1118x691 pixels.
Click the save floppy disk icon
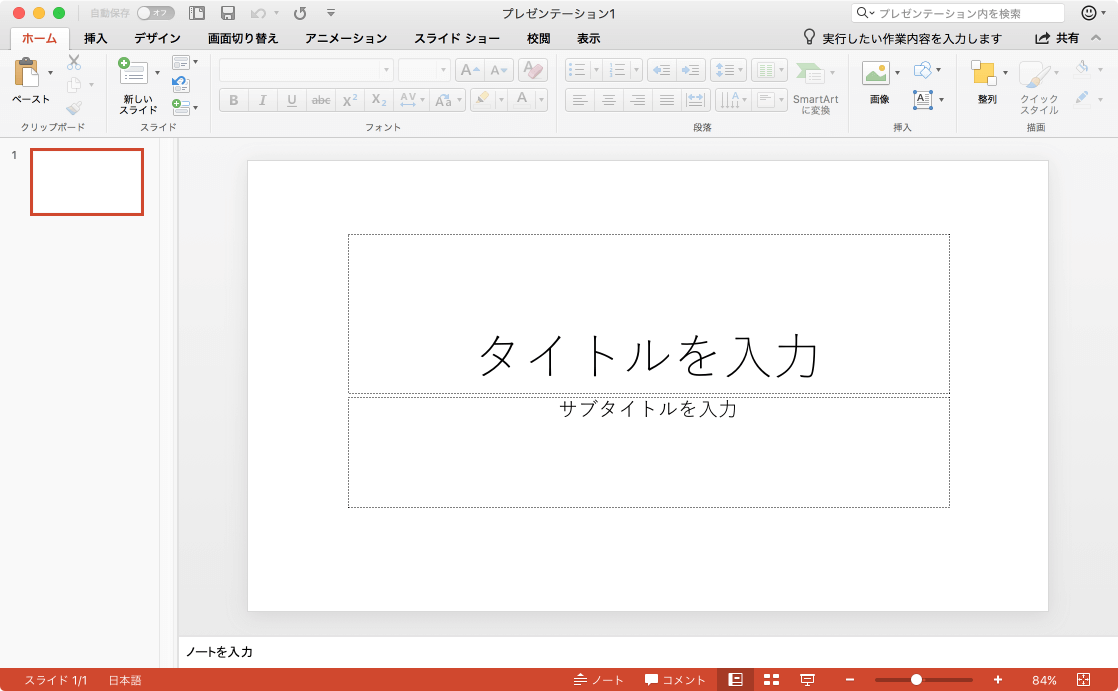pos(228,13)
